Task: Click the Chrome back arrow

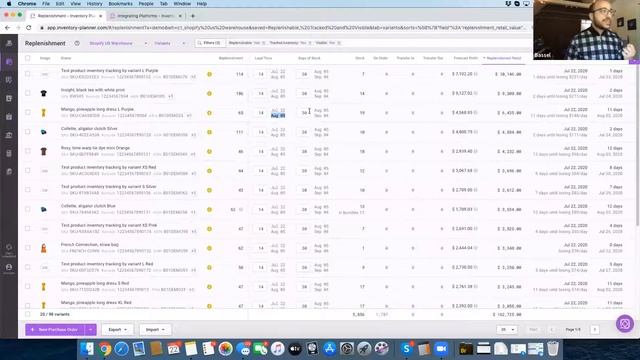Action: [8, 28]
